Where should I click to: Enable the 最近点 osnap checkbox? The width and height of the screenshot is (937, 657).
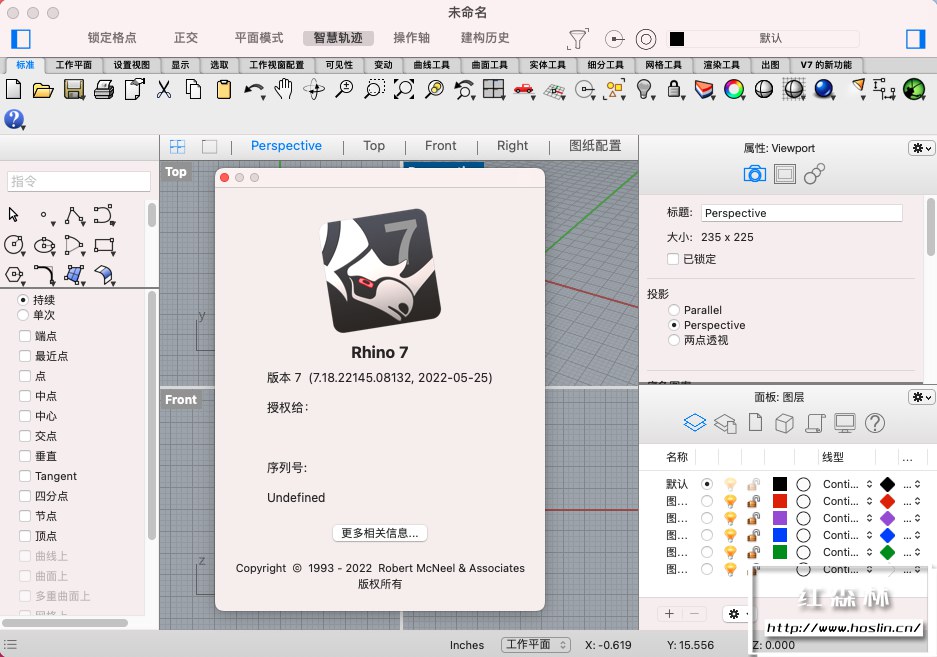coord(25,356)
